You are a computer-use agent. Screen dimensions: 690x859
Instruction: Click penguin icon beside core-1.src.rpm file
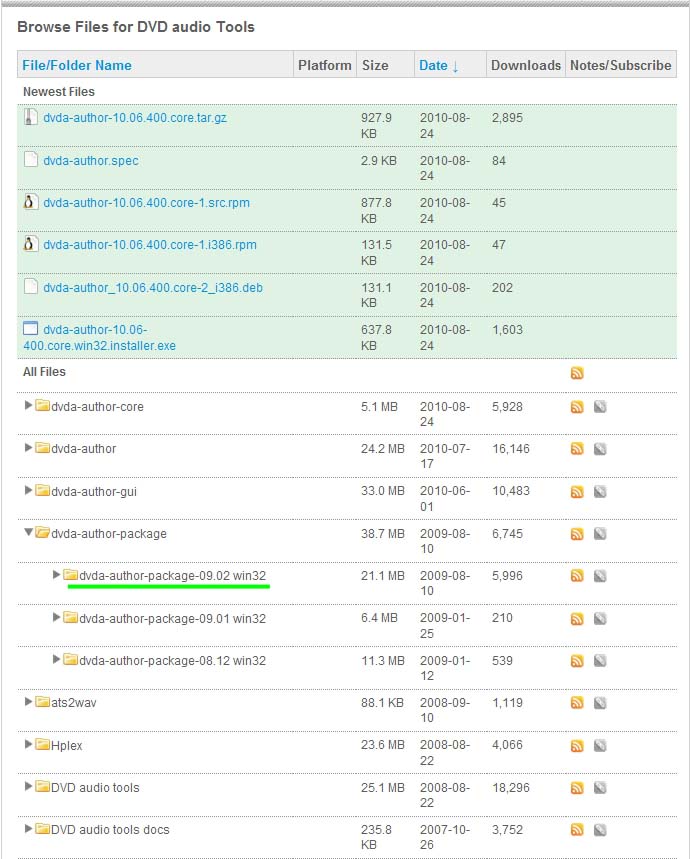pyautogui.click(x=31, y=202)
